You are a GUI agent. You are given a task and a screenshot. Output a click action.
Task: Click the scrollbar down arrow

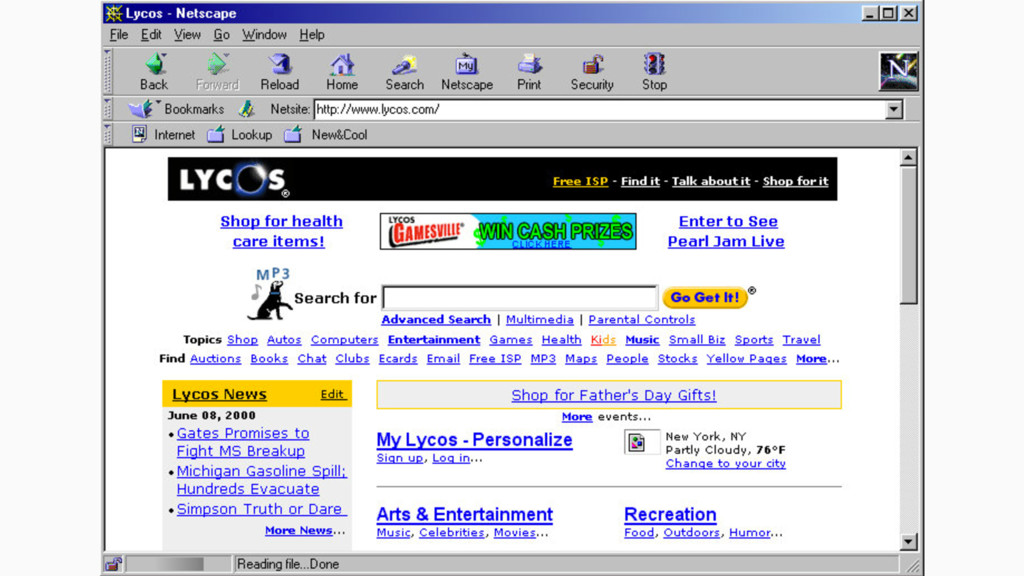pos(908,541)
